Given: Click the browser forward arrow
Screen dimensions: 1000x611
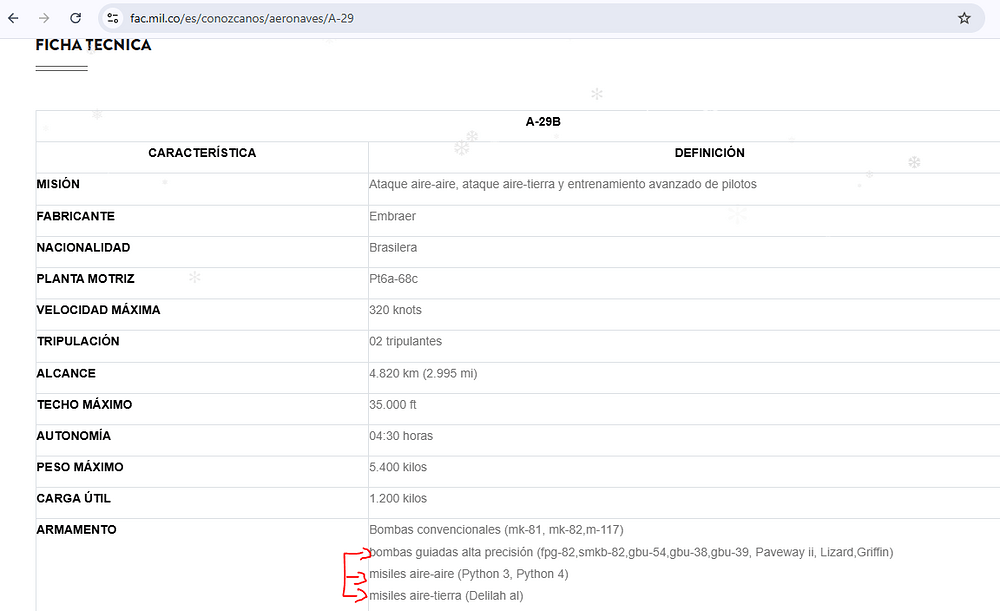Looking at the screenshot, I should point(44,18).
